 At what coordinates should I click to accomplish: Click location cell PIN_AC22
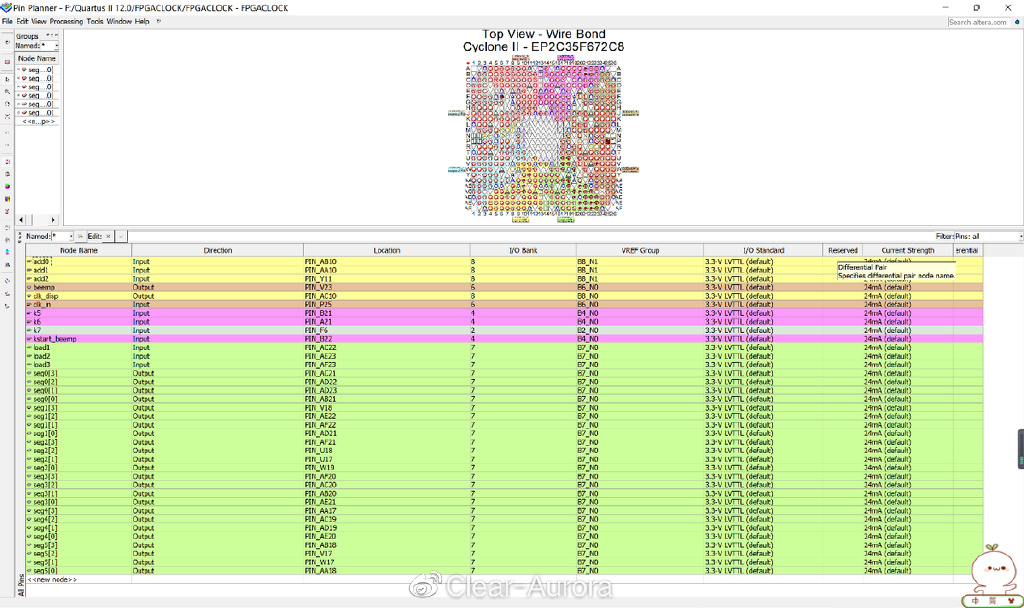321,347
